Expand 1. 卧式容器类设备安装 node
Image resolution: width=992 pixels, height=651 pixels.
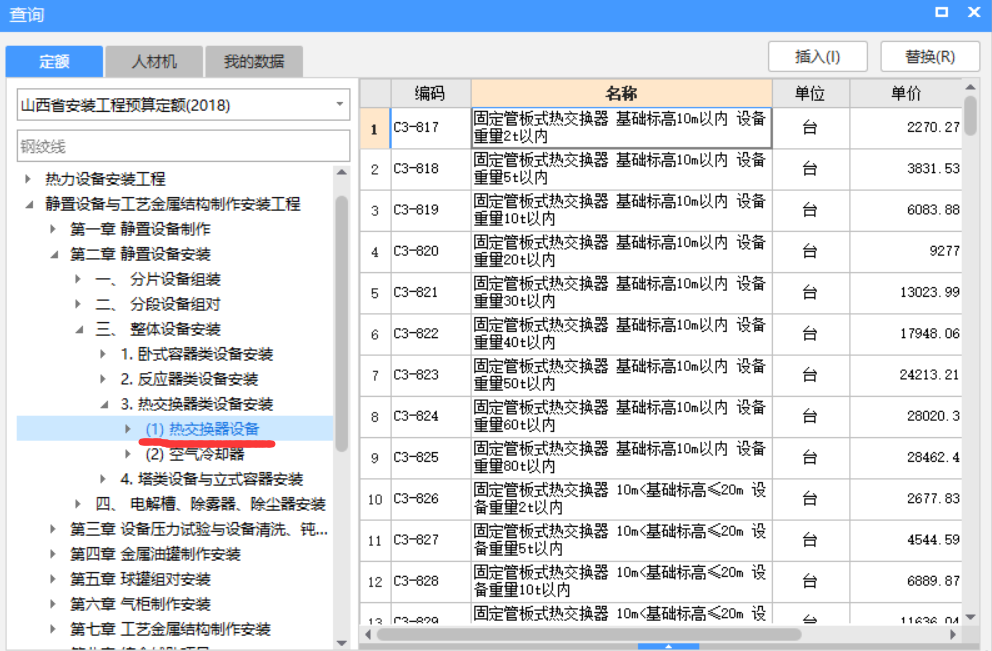(103, 354)
